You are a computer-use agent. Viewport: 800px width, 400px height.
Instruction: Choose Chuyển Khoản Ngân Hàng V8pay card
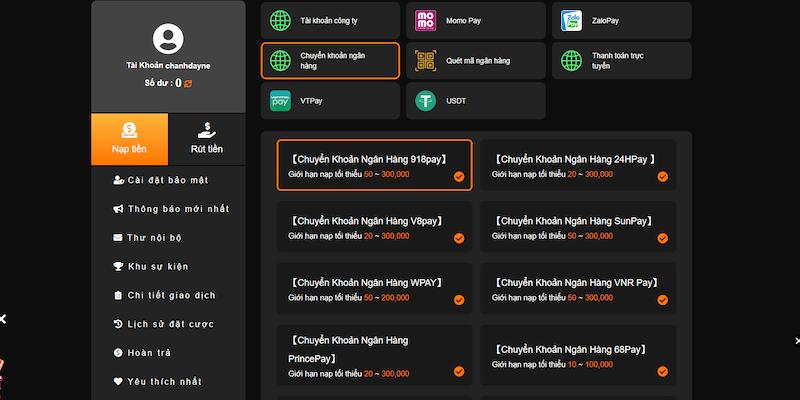[x=374, y=227]
